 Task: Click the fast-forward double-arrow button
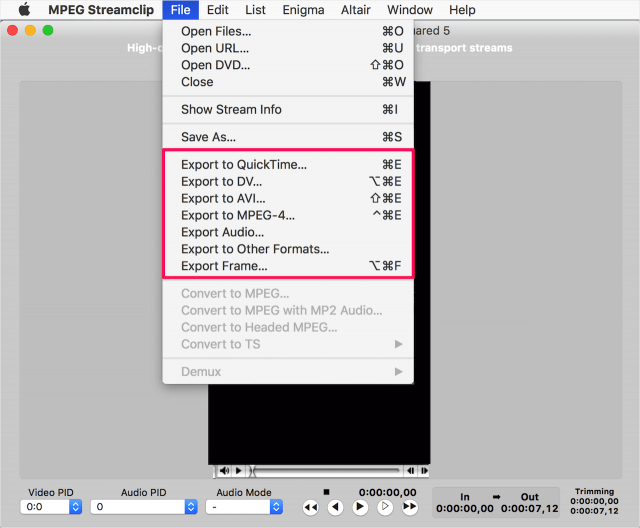tap(410, 507)
